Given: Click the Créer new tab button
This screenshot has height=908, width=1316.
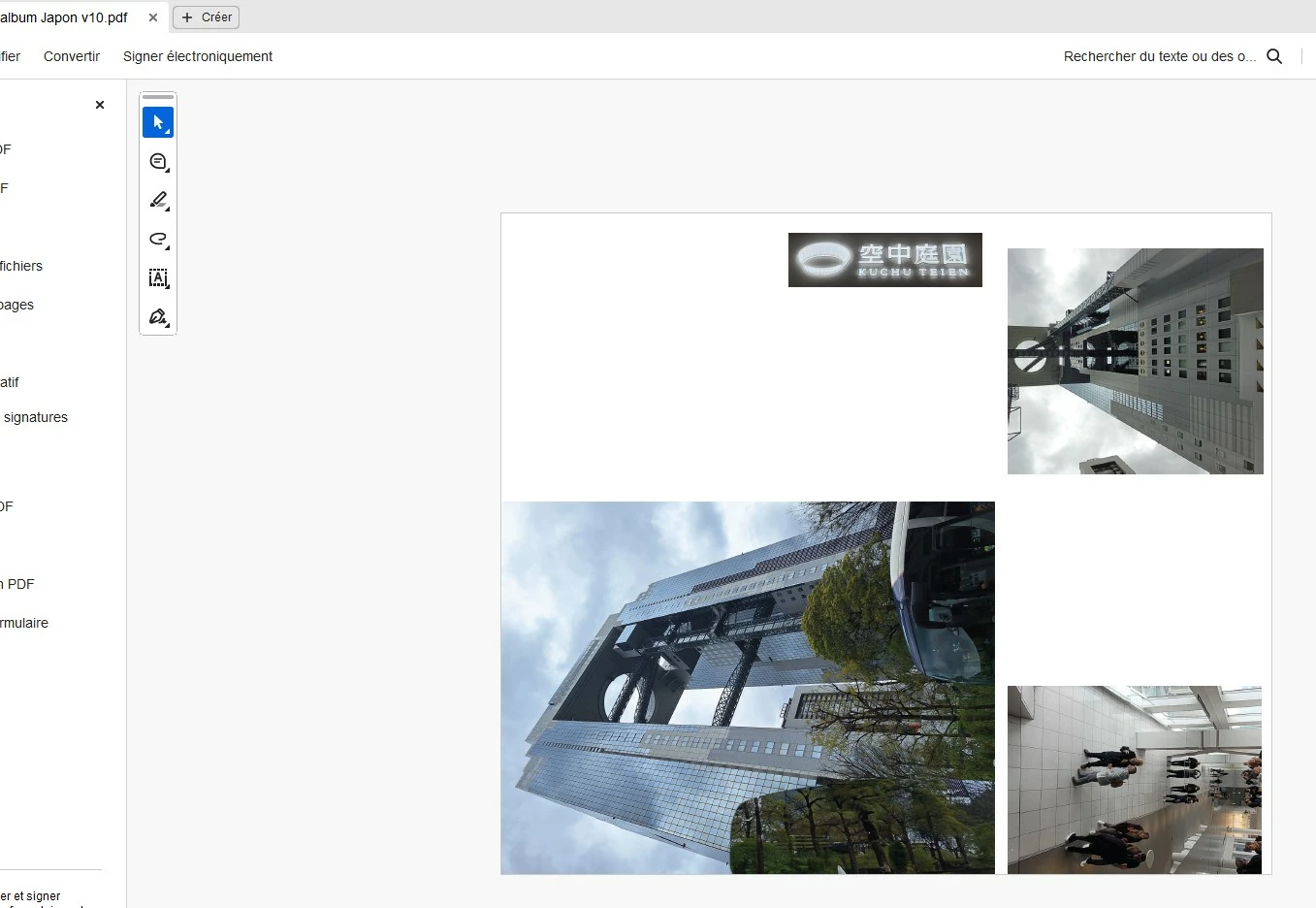Looking at the screenshot, I should (x=207, y=17).
